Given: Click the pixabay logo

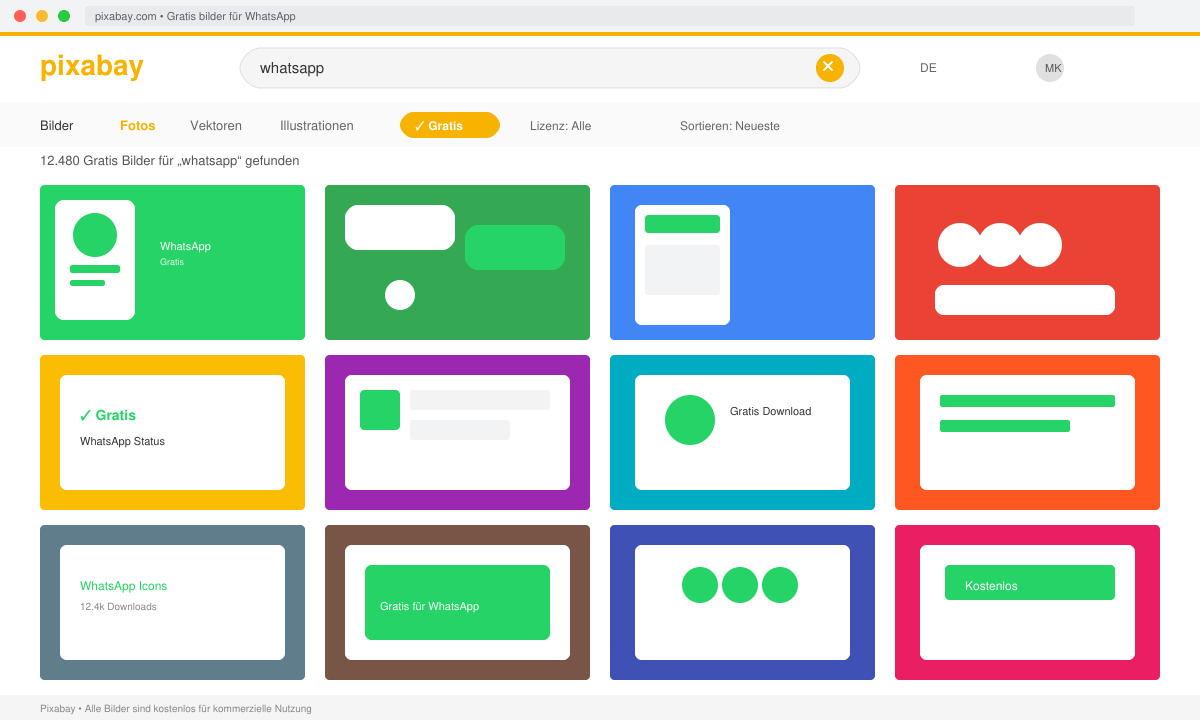Looking at the screenshot, I should click(x=92, y=66).
